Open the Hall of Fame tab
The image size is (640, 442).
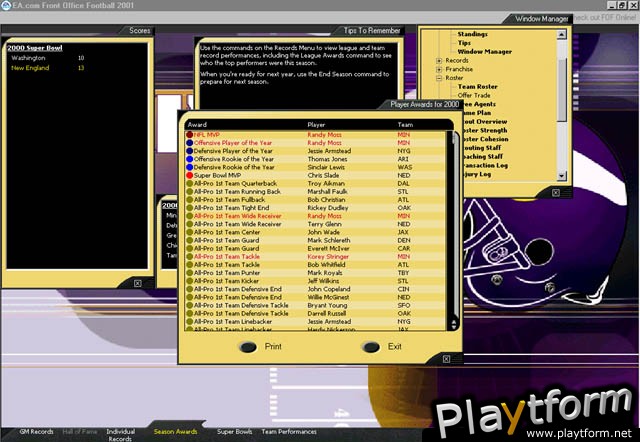pyautogui.click(x=80, y=431)
